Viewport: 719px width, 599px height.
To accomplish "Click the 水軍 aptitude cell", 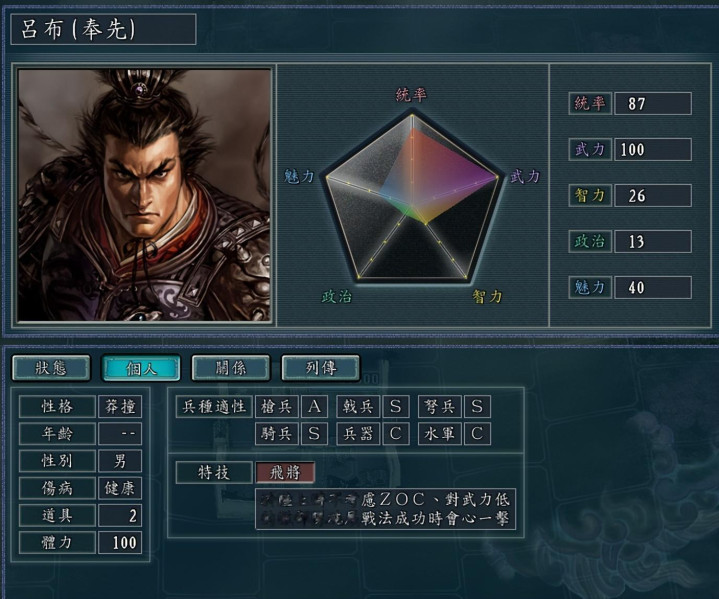I will click(440, 434).
